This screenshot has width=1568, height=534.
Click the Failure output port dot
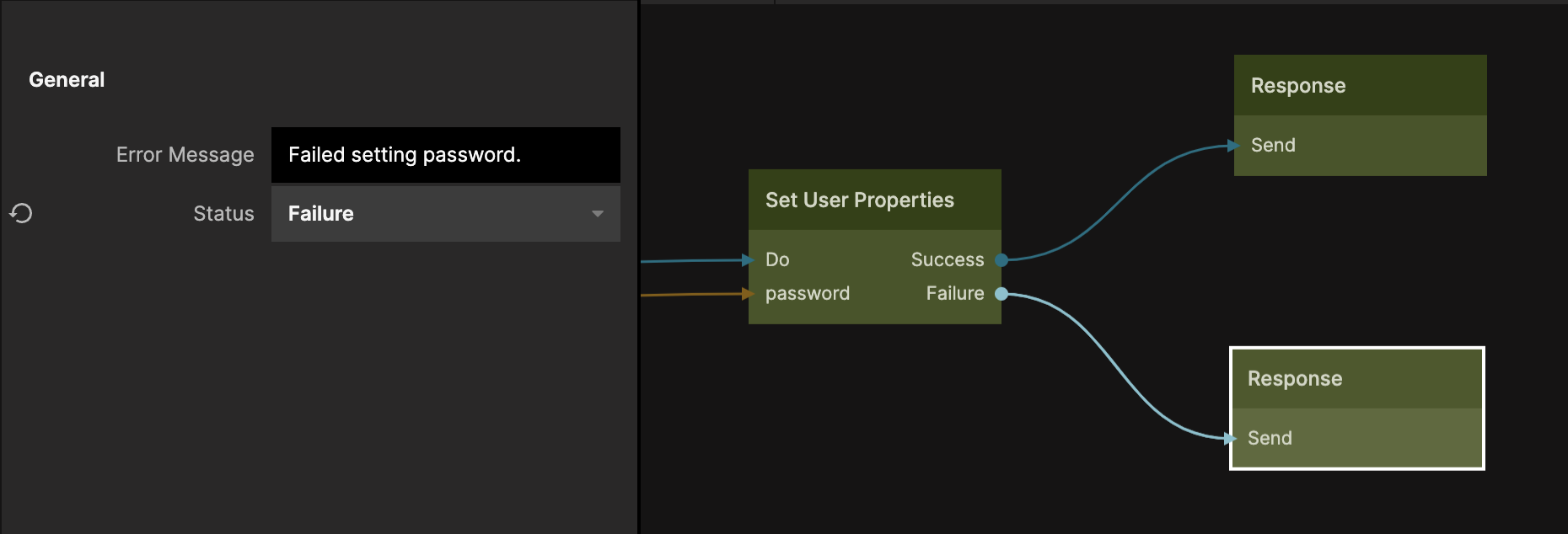(1001, 294)
